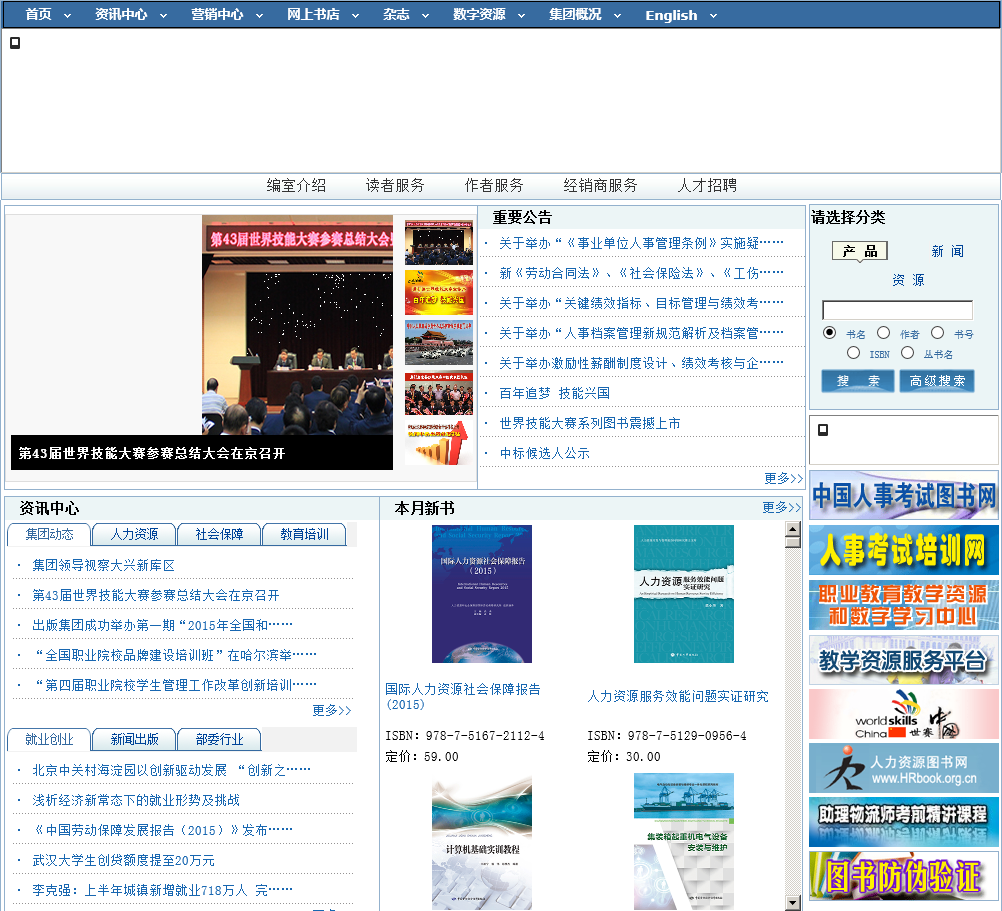Viewport: 1002px width, 911px height.
Task: Click 更多>> under 重要公告
Action: point(783,478)
